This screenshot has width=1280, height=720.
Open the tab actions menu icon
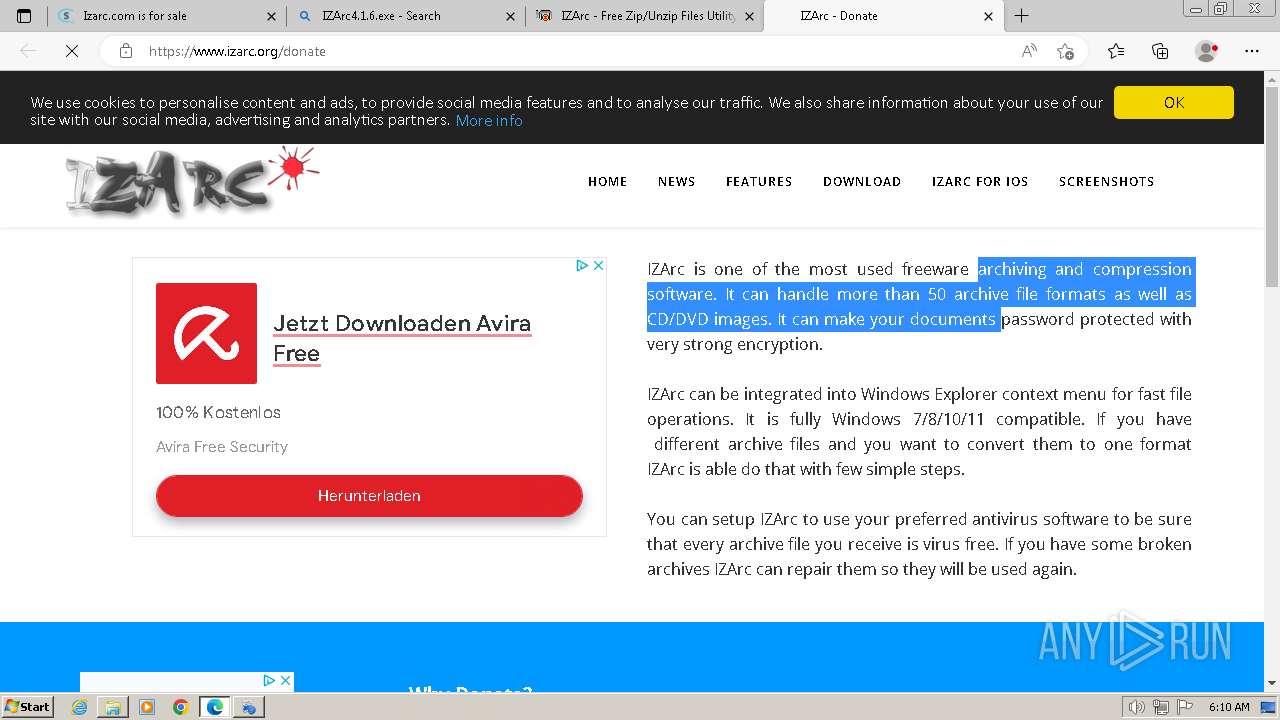(x=24, y=16)
